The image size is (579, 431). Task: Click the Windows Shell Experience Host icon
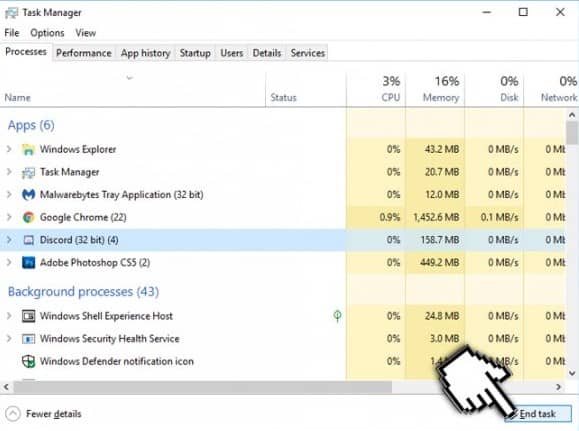[x=28, y=316]
